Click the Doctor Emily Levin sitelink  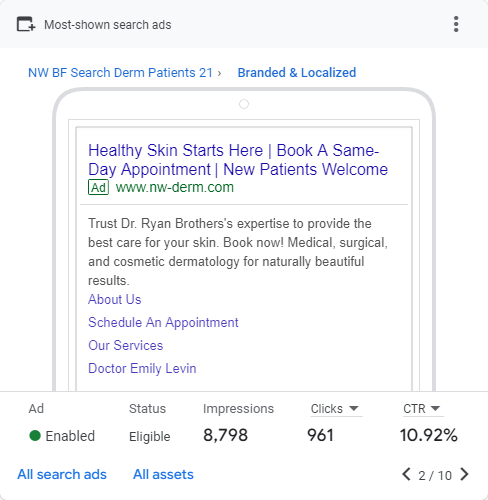[x=142, y=368]
